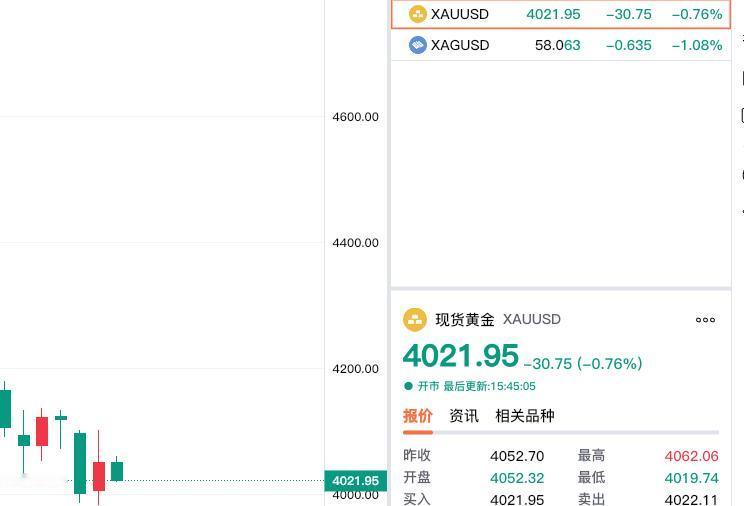Click the XAGUSD percent change −1.08%
The height and width of the screenshot is (506, 744).
click(697, 45)
